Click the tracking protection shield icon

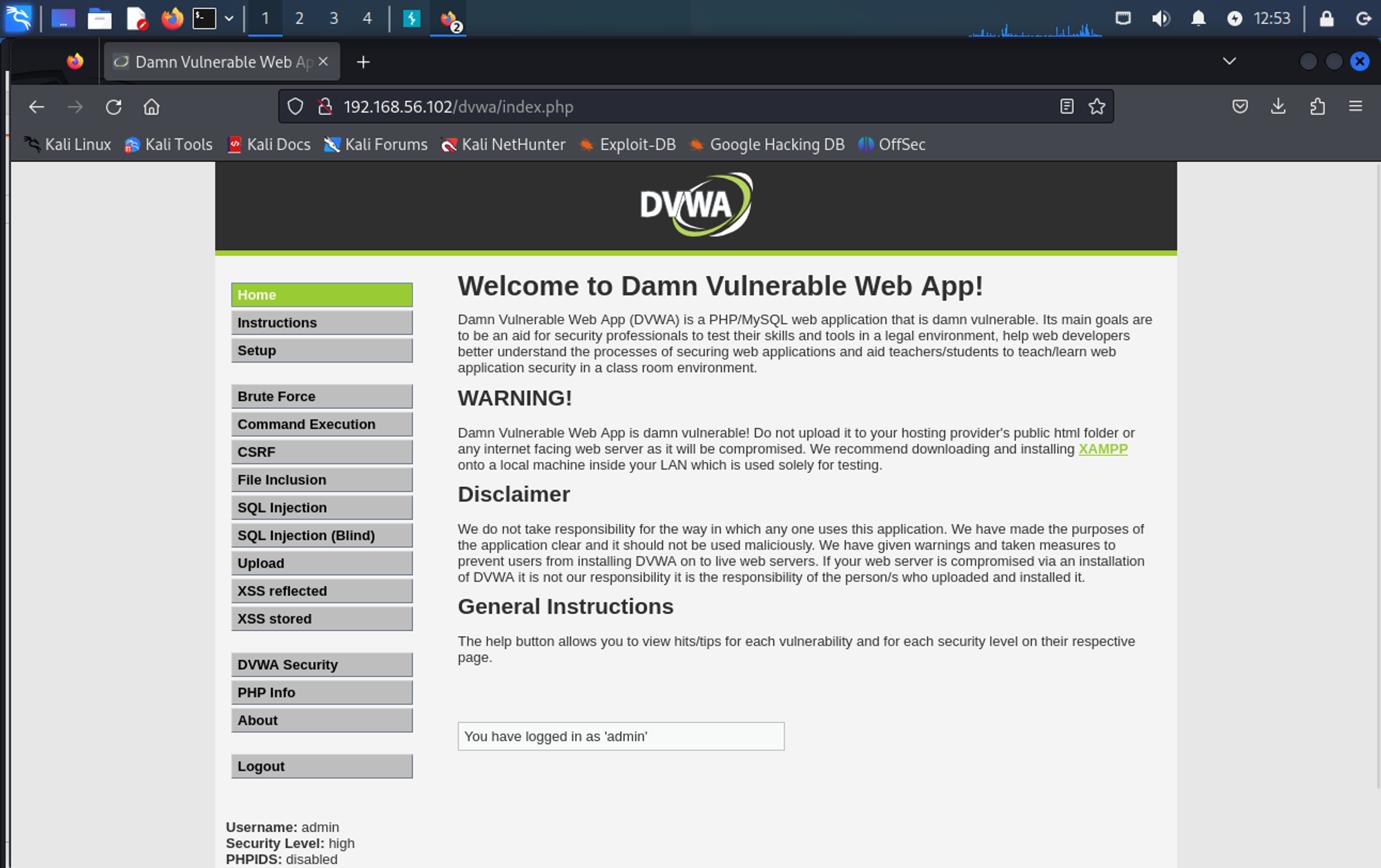pos(296,106)
